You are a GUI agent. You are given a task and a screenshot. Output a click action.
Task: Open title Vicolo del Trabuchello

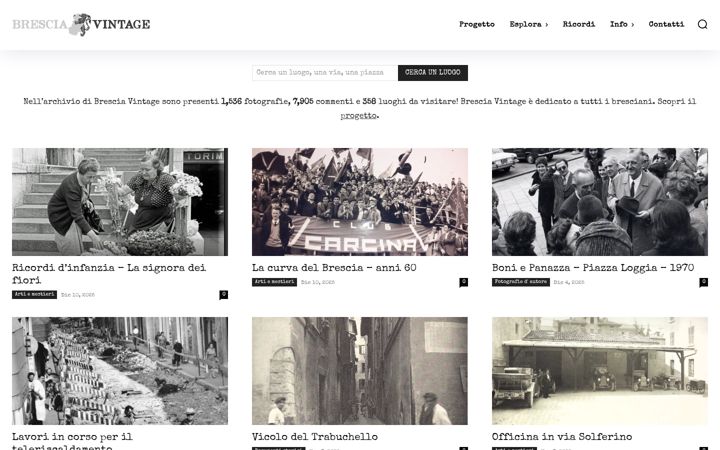pyautogui.click(x=315, y=437)
